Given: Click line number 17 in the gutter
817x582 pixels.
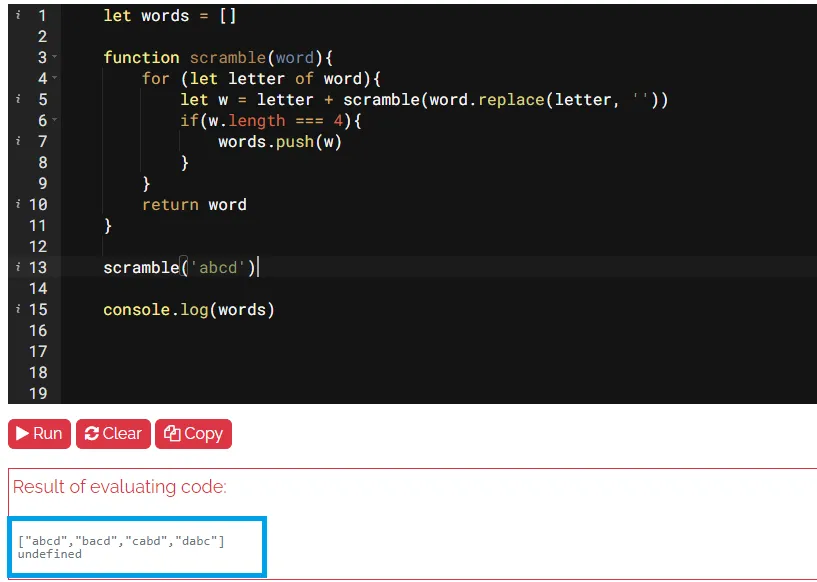Looking at the screenshot, I should point(38,352).
